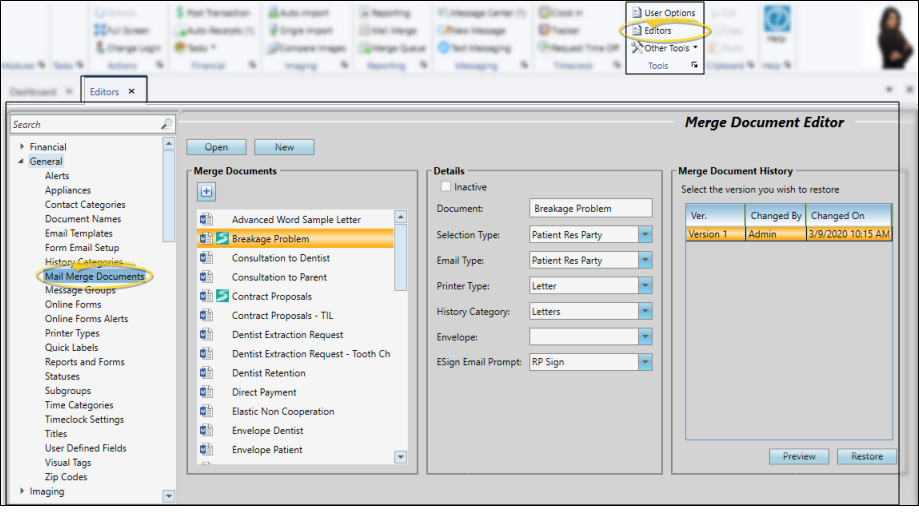
Task: Click the User Options icon in Tools
Action: [637, 13]
